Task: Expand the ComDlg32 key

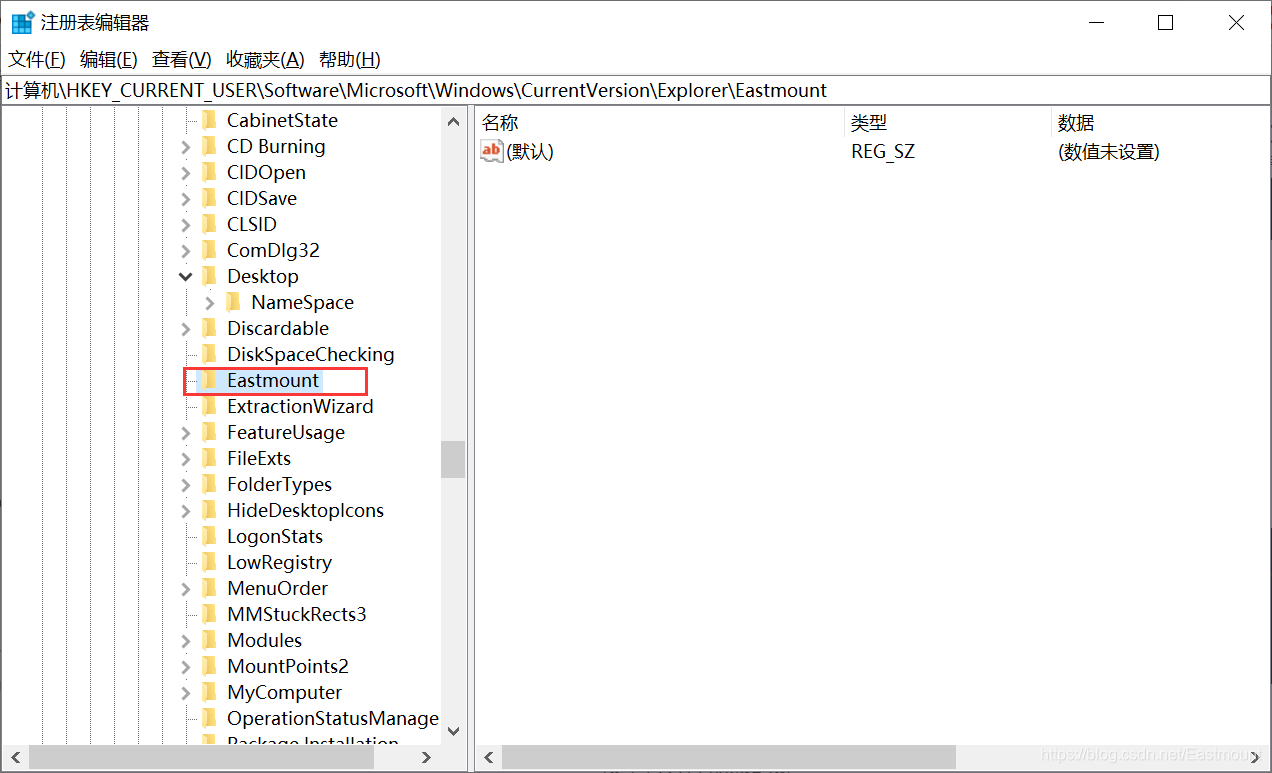Action: [x=185, y=251]
